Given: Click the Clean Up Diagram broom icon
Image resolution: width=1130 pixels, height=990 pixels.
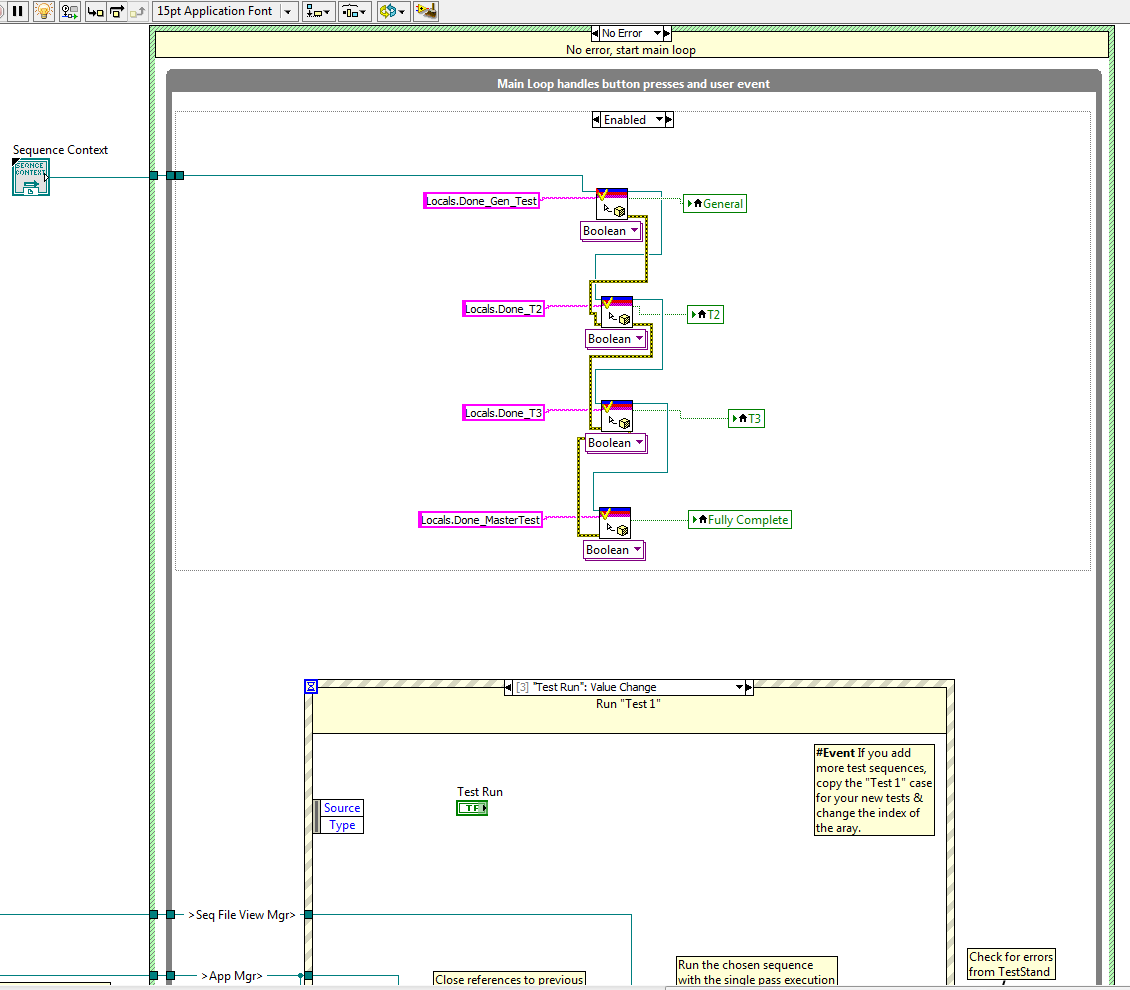Looking at the screenshot, I should pyautogui.click(x=426, y=11).
